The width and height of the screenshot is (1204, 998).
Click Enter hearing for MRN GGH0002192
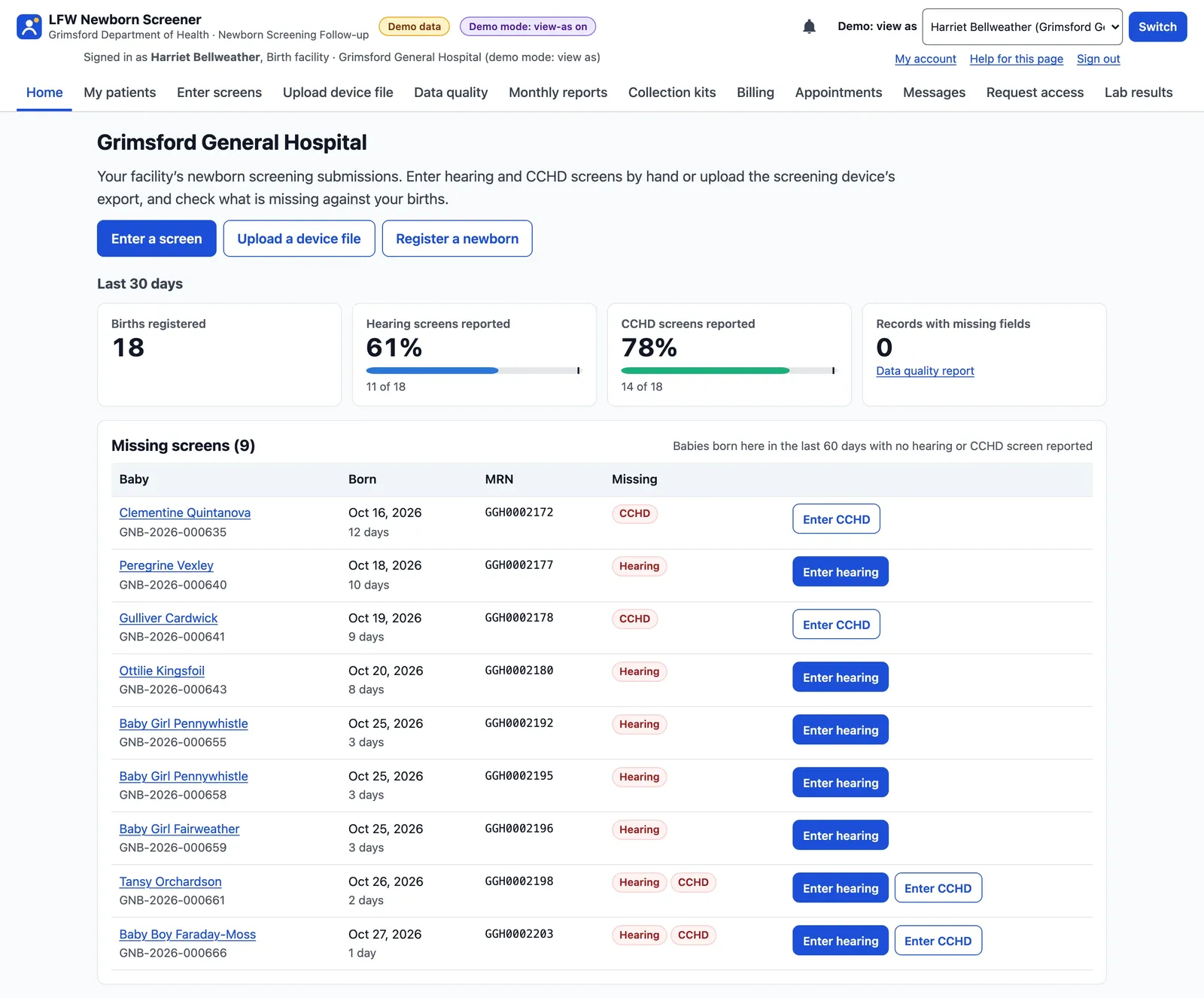[841, 730]
